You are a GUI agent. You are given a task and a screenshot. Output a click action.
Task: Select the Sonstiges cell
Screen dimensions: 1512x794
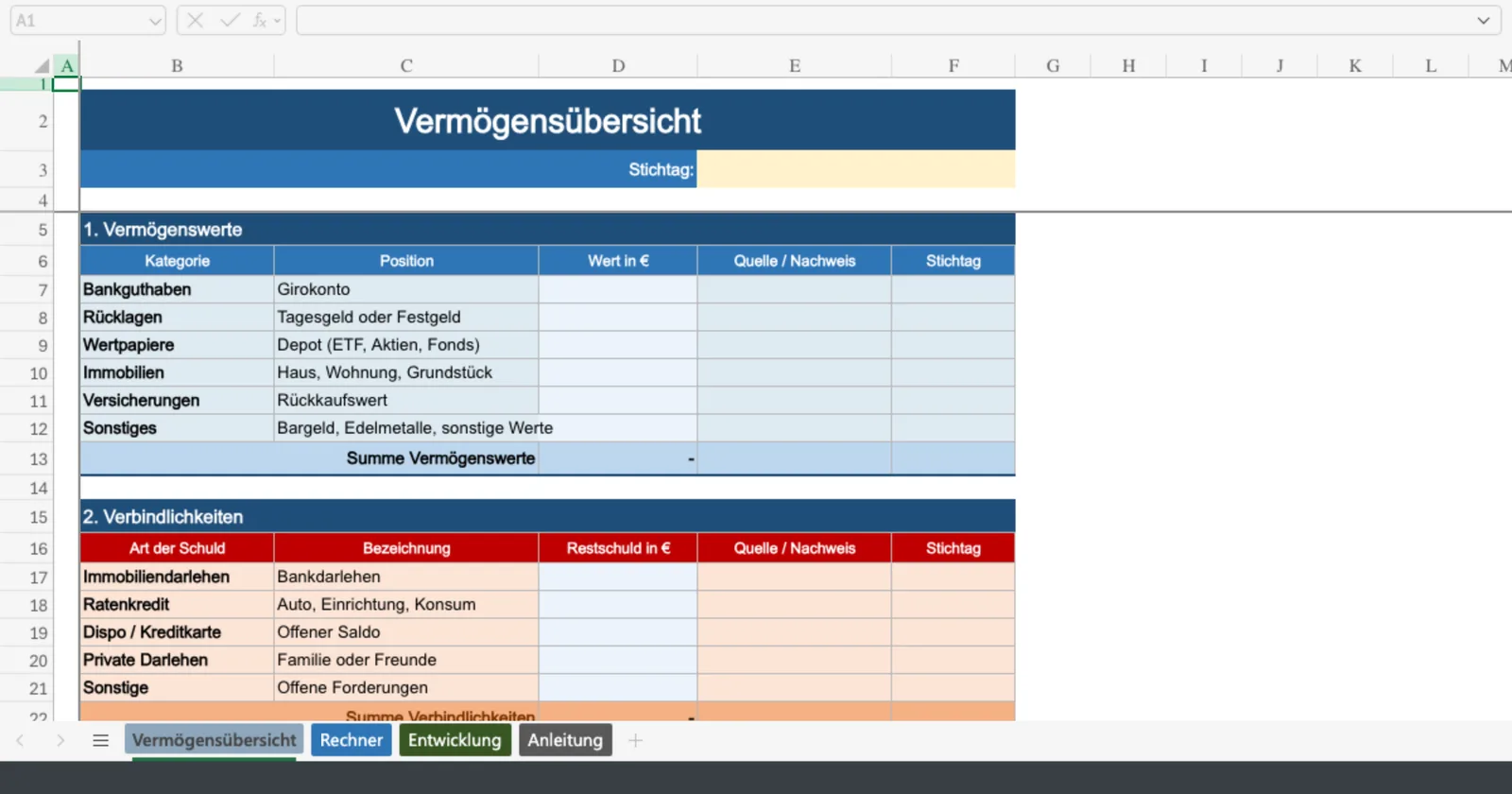[178, 428]
